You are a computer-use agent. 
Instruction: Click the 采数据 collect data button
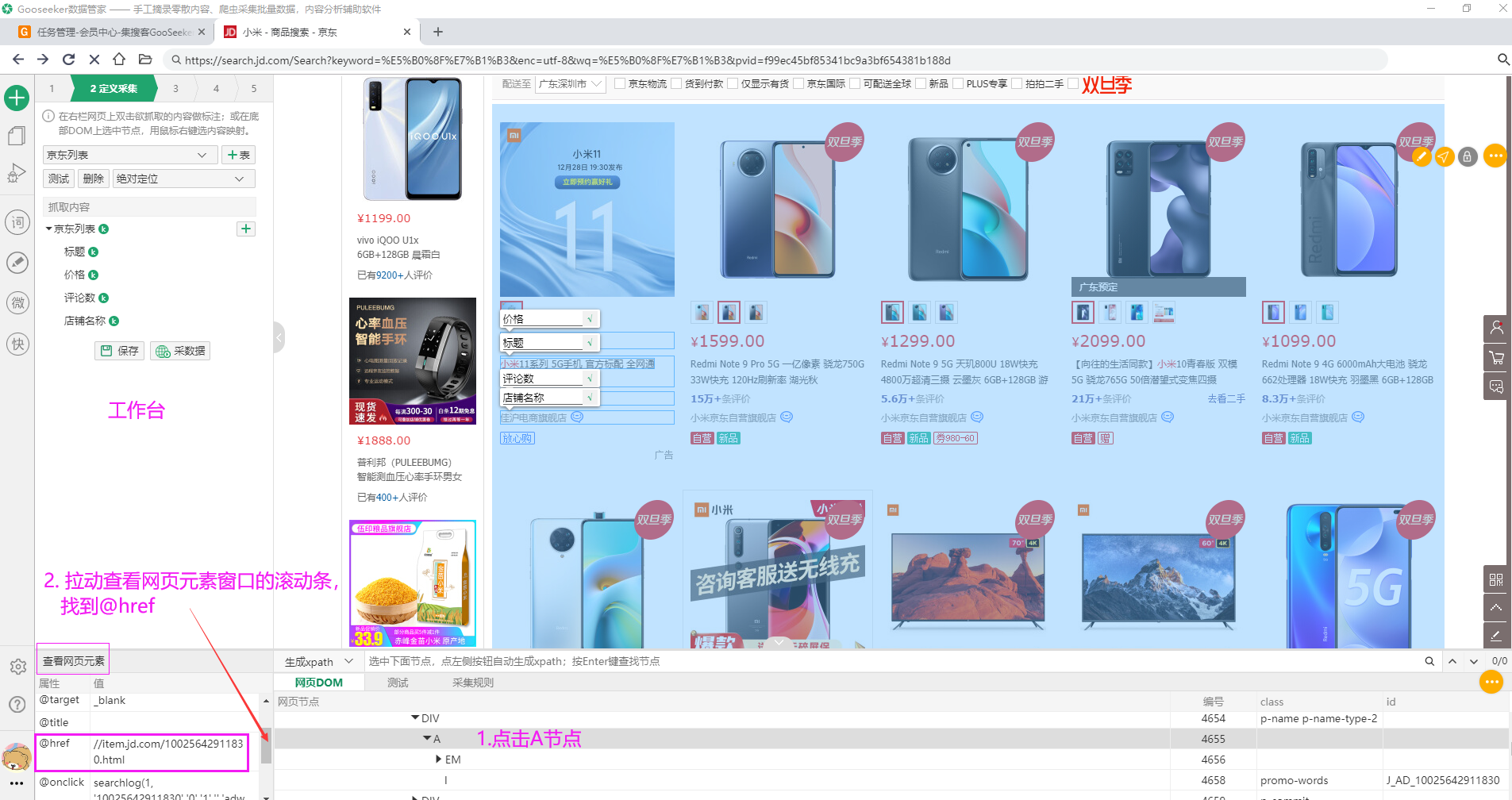pos(181,351)
